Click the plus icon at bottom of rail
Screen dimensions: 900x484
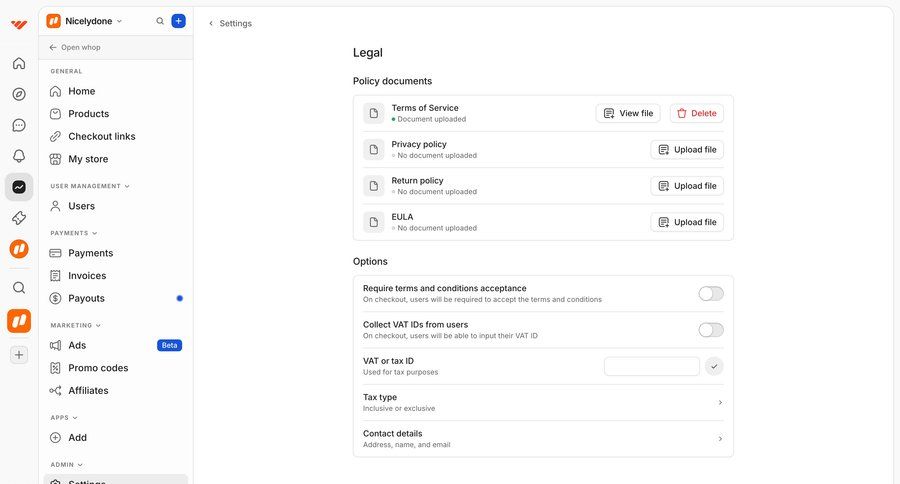tap(19, 354)
